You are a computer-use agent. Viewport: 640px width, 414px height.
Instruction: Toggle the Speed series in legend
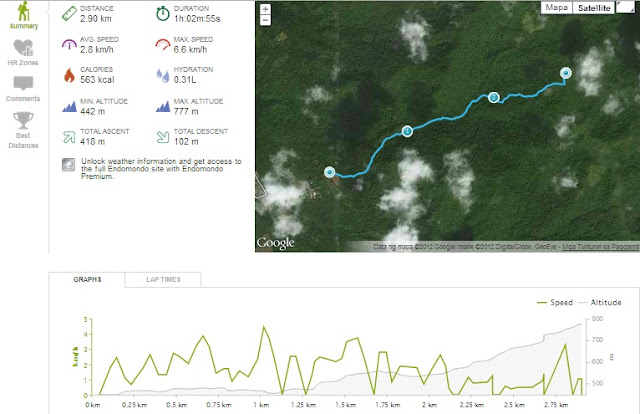coord(555,303)
